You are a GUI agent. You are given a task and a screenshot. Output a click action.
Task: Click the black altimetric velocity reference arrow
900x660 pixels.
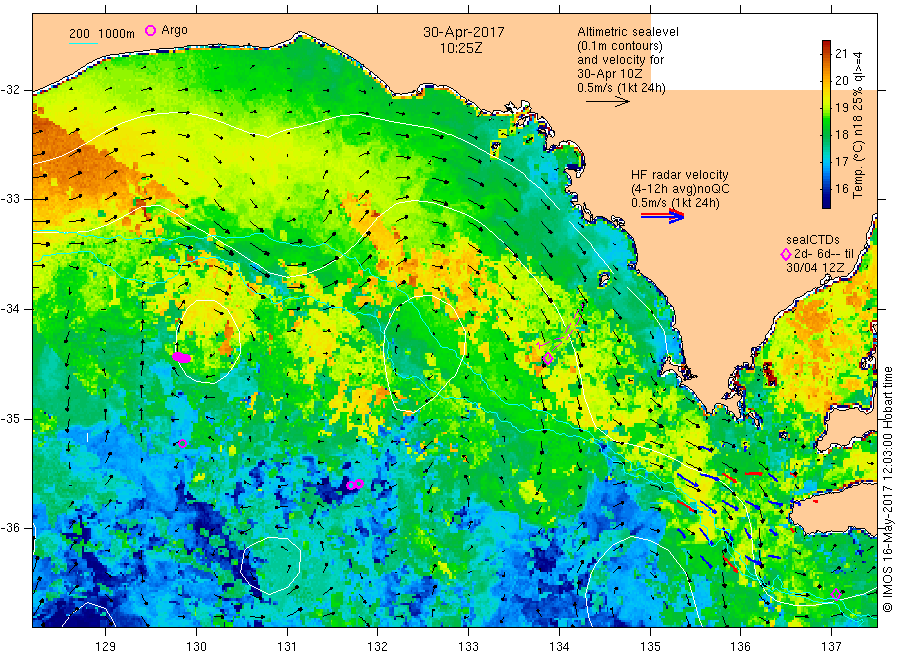coord(607,102)
